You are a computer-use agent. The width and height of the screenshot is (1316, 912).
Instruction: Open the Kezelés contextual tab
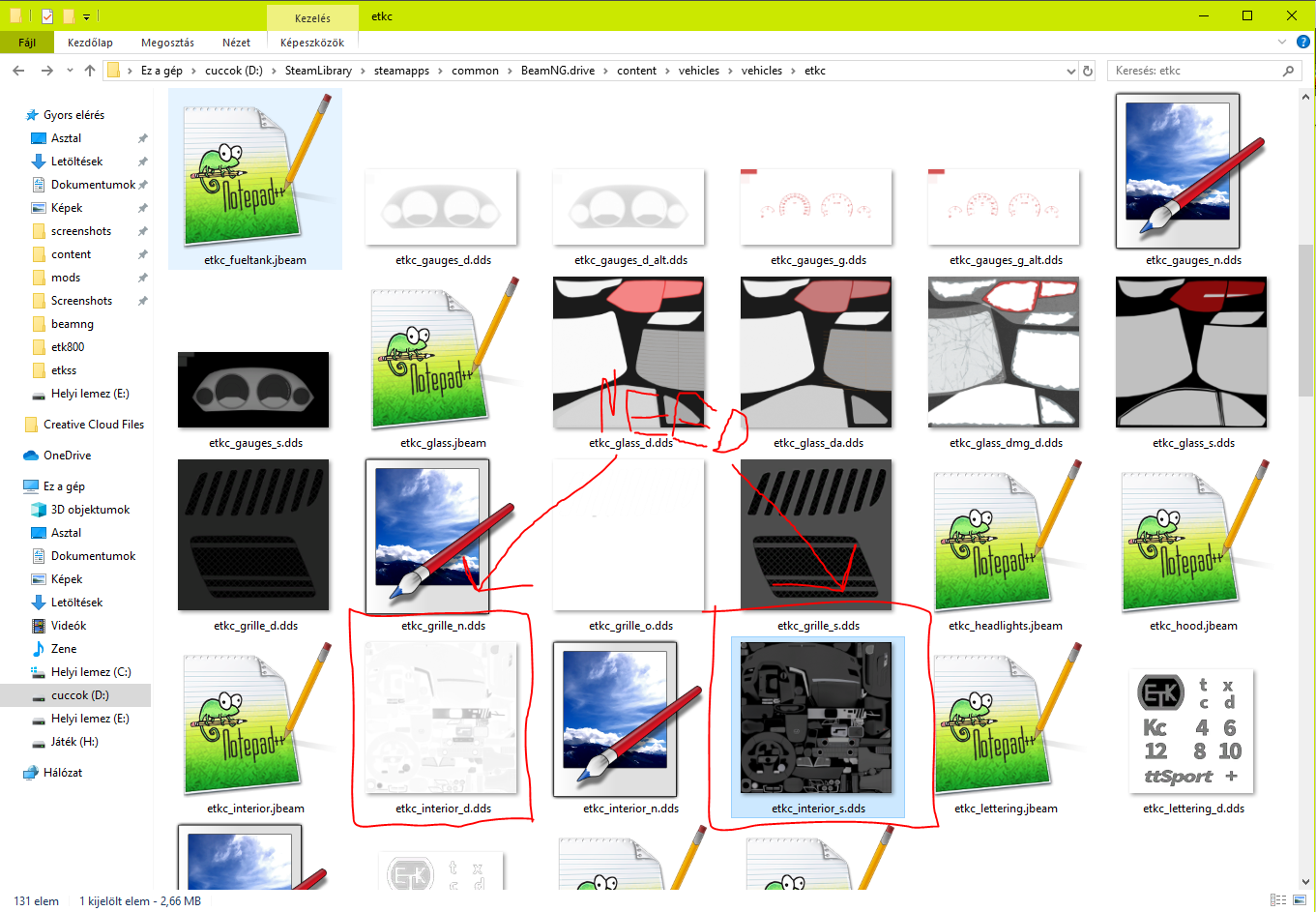[x=312, y=17]
